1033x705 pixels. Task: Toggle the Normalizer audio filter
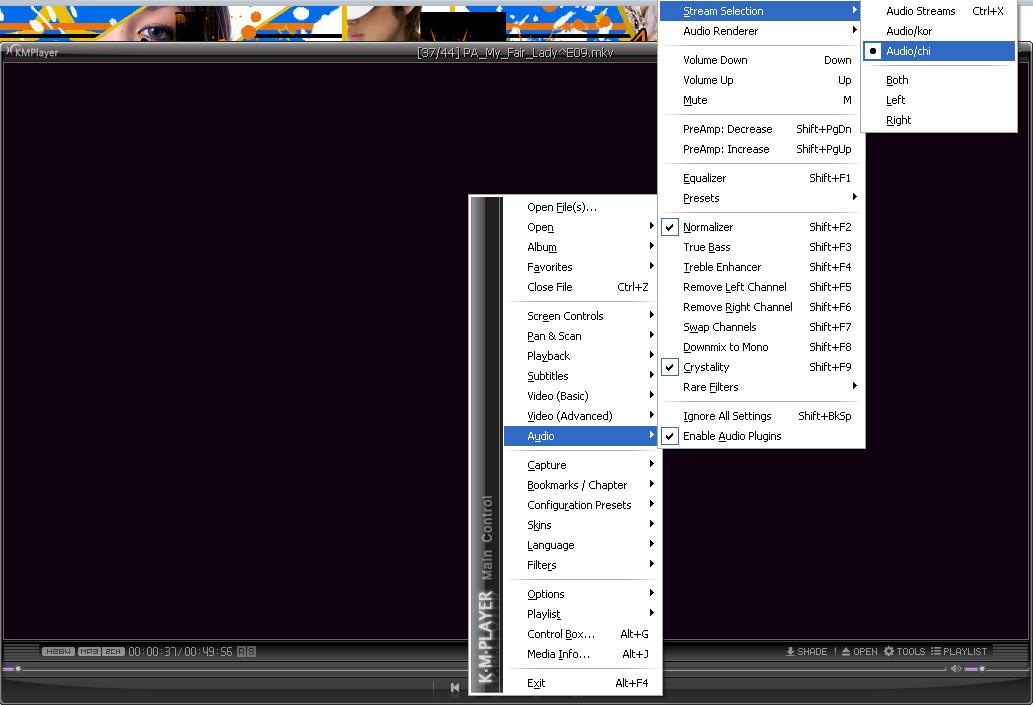coord(762,227)
